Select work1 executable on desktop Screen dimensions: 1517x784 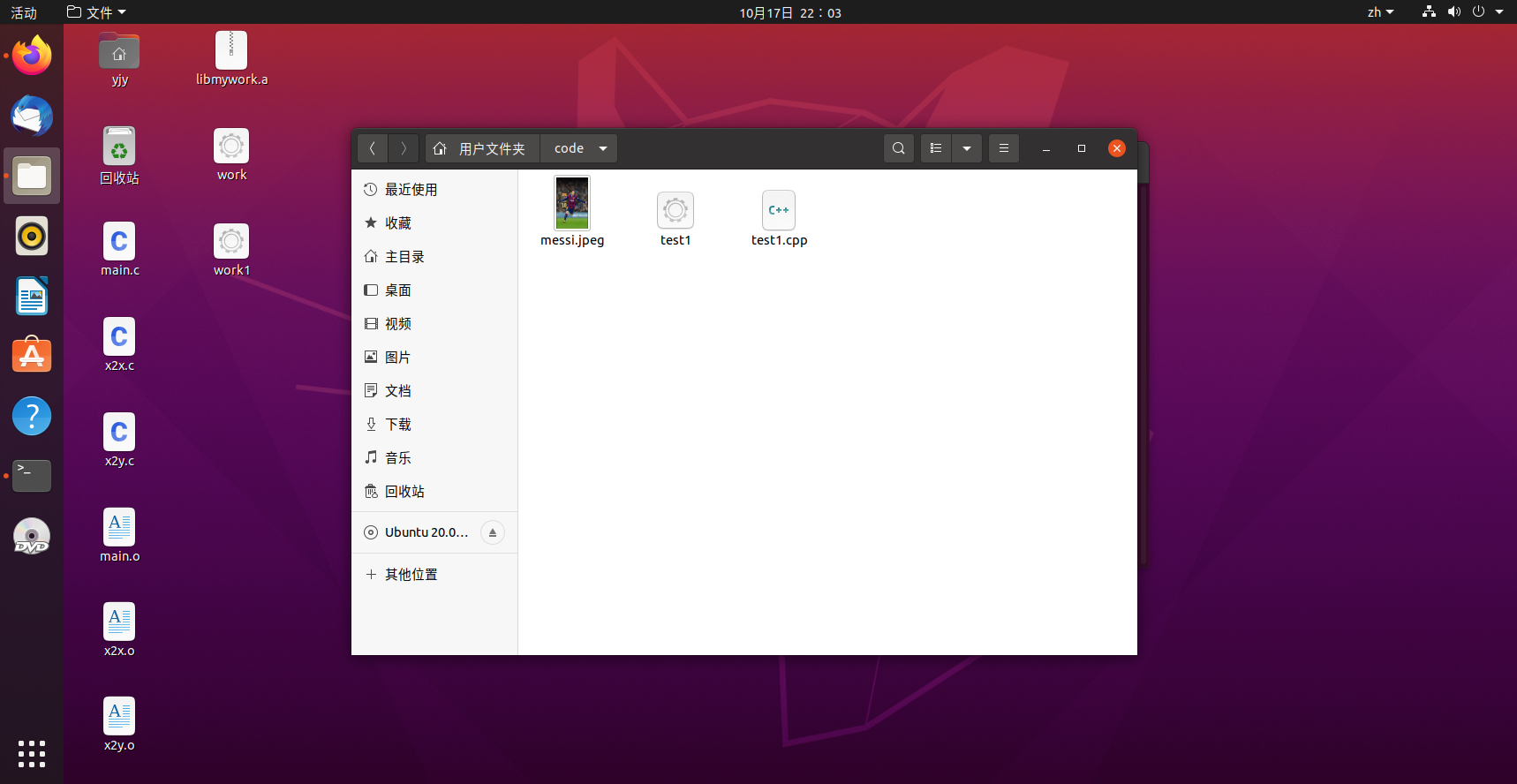click(231, 250)
